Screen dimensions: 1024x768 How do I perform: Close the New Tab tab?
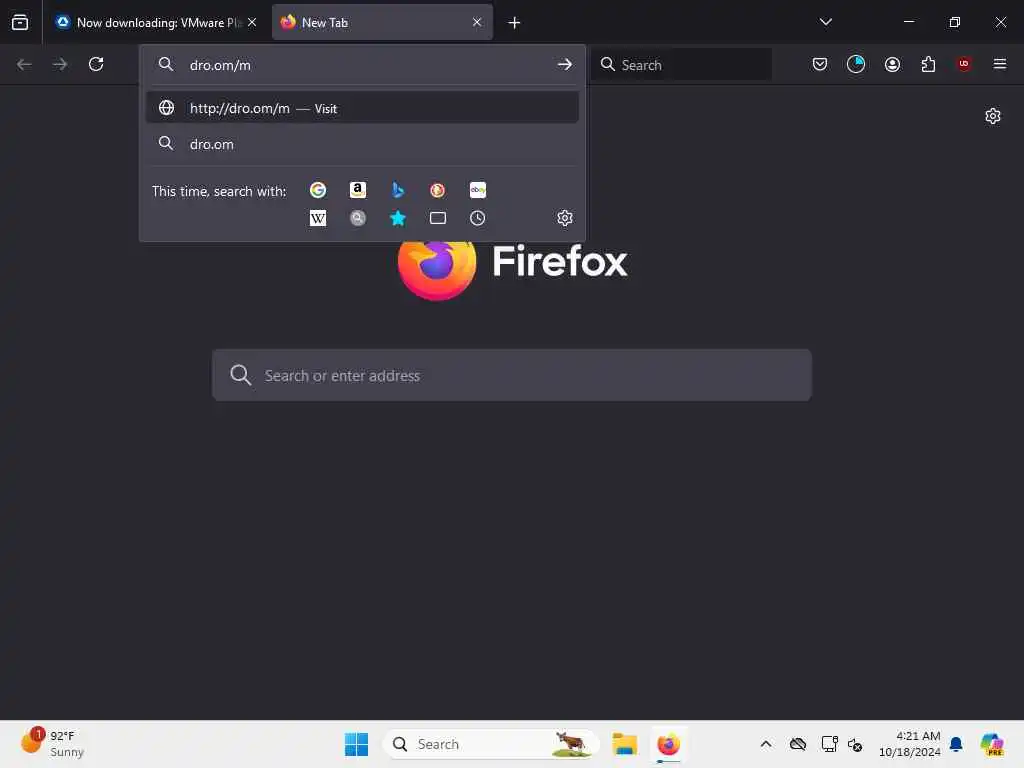[x=477, y=22]
